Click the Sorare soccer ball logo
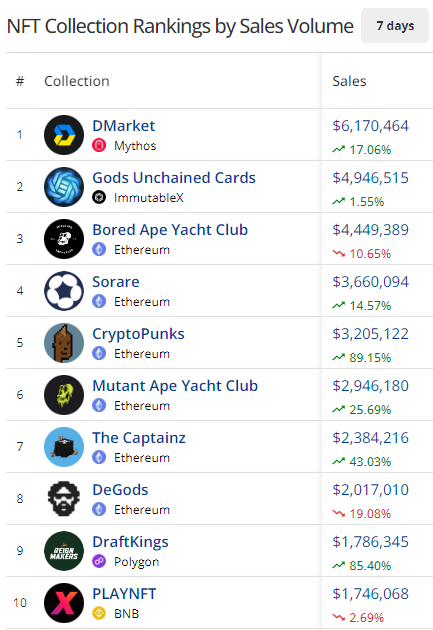 [64, 291]
